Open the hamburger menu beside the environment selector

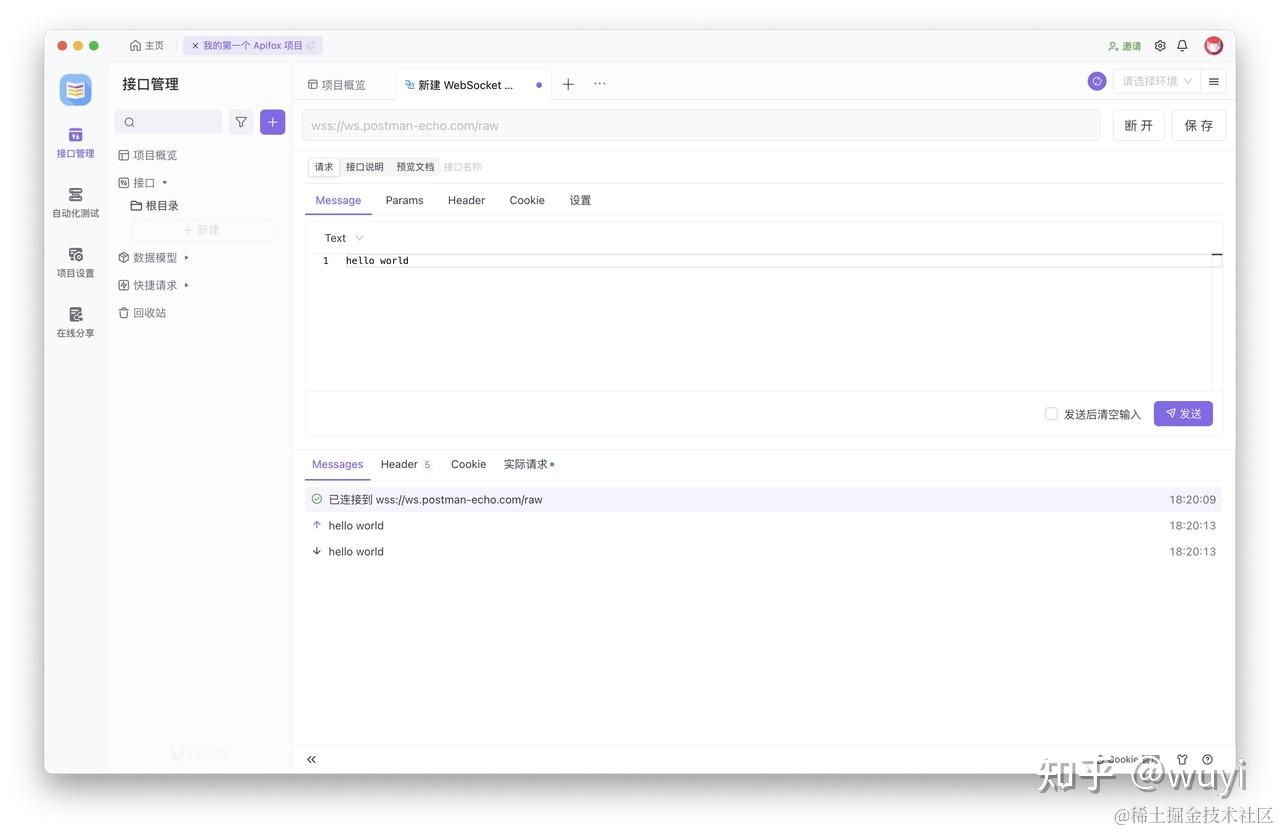click(1214, 81)
